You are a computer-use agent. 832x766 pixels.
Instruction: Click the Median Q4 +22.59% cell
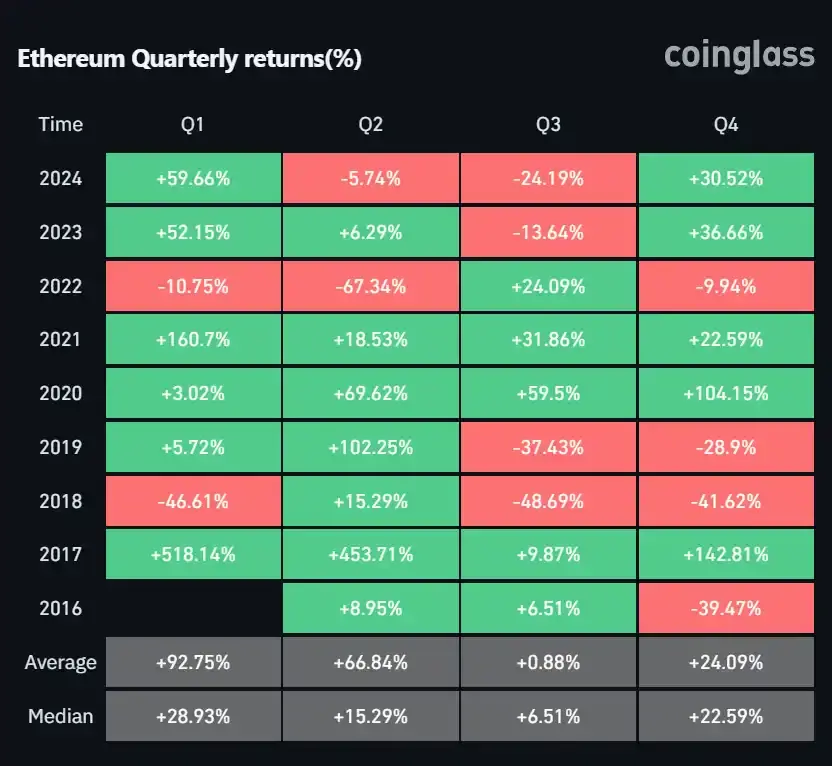(x=726, y=716)
